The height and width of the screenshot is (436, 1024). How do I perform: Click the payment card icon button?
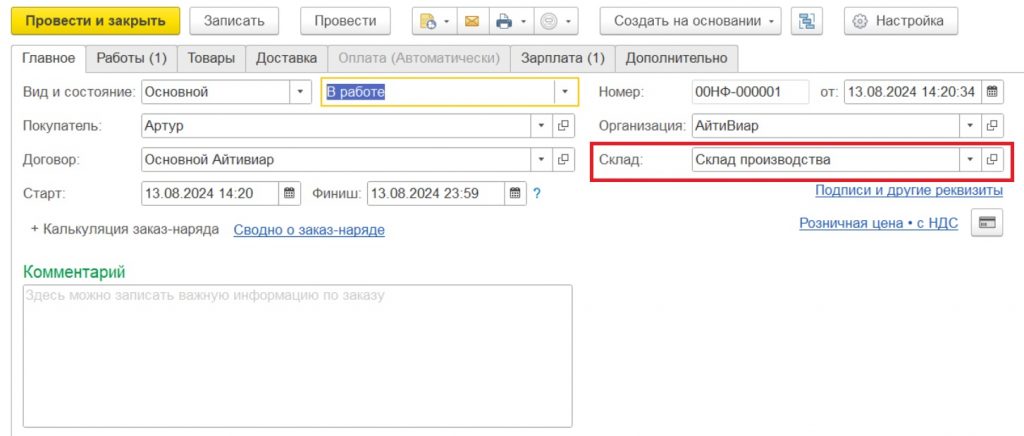tap(987, 223)
